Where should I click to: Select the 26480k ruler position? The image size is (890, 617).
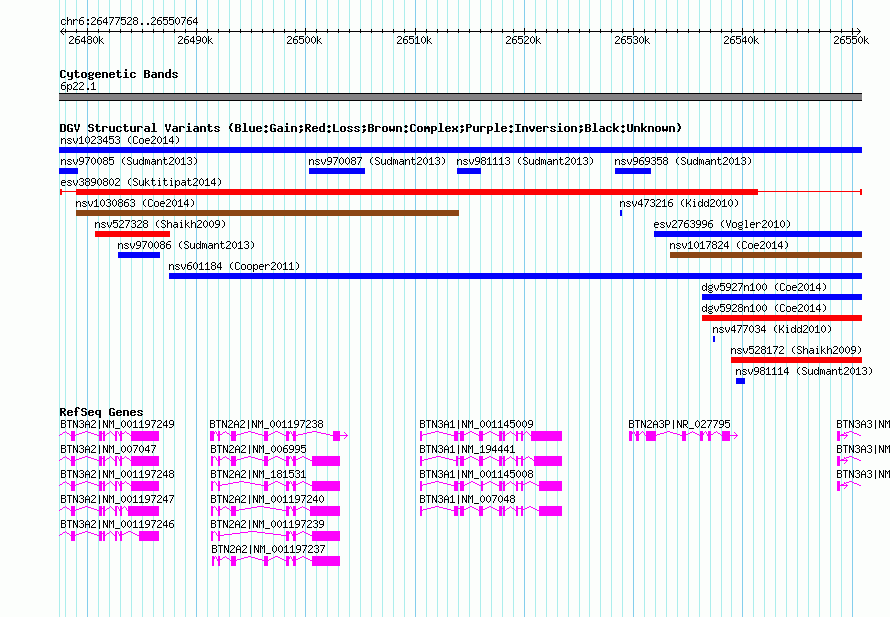click(86, 40)
